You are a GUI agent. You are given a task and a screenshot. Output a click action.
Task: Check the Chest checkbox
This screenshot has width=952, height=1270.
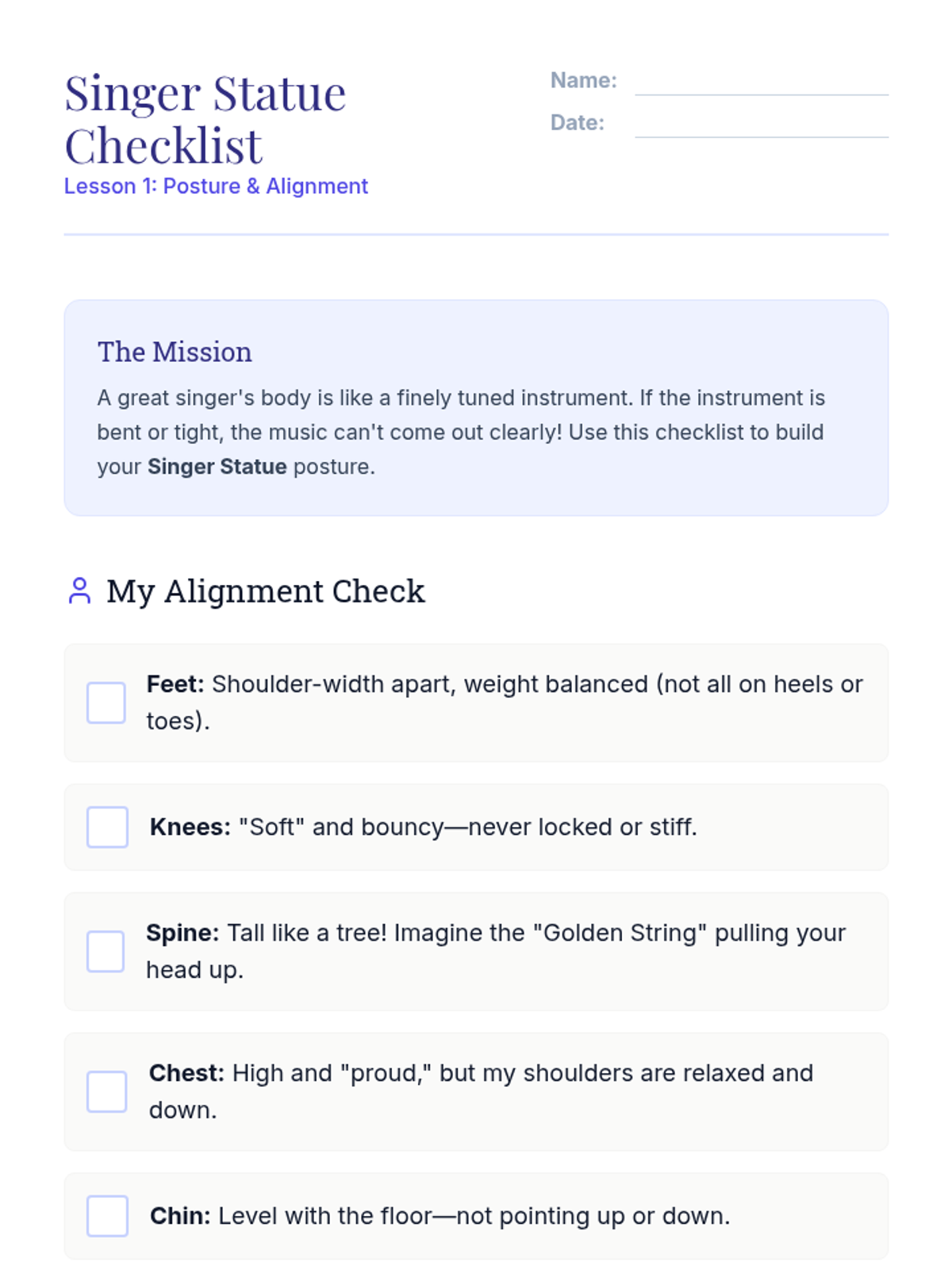pyautogui.click(x=107, y=1091)
